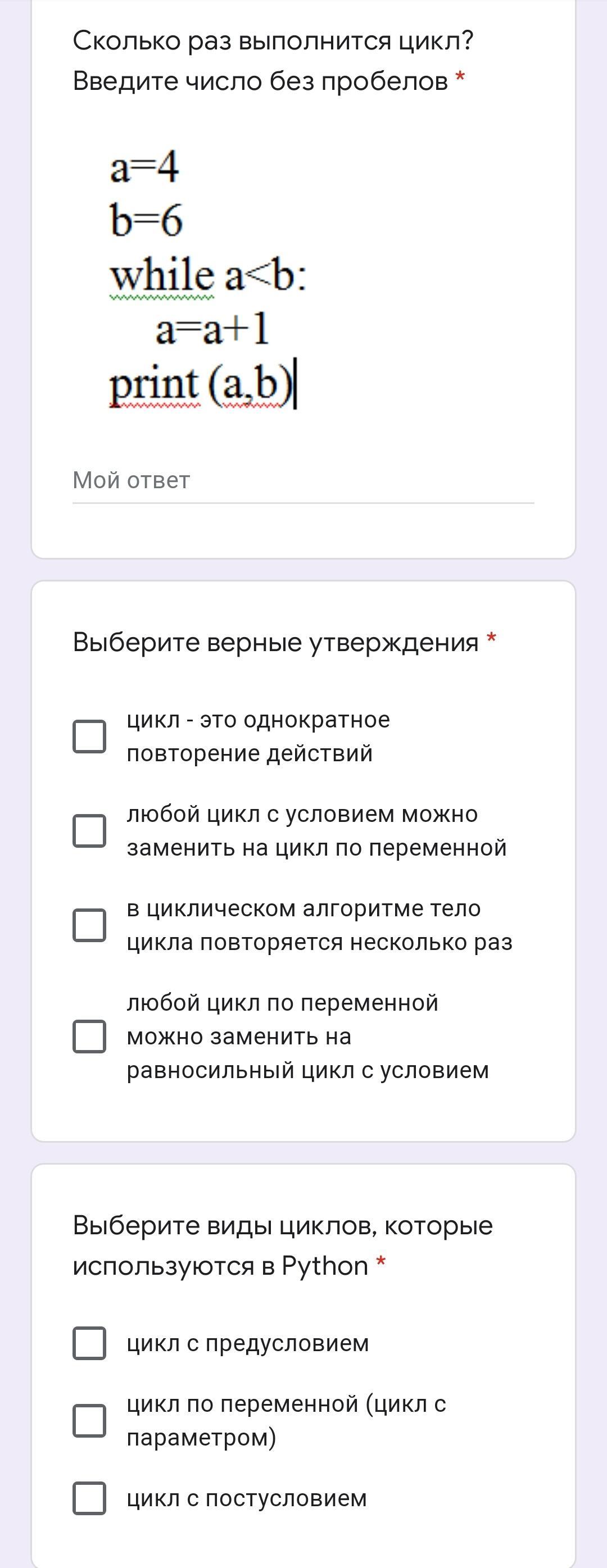Click the "Мой ответ" answer input field
This screenshot has width=607, height=1568.
coord(302,481)
